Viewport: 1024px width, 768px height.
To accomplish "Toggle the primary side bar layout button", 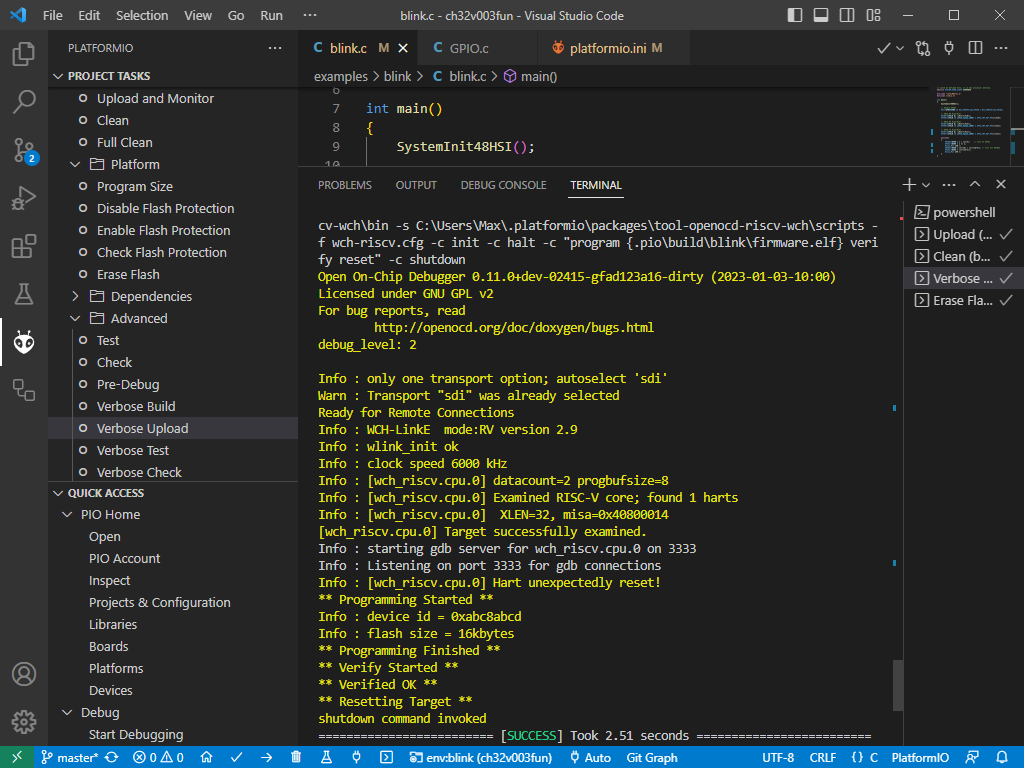I will [795, 16].
